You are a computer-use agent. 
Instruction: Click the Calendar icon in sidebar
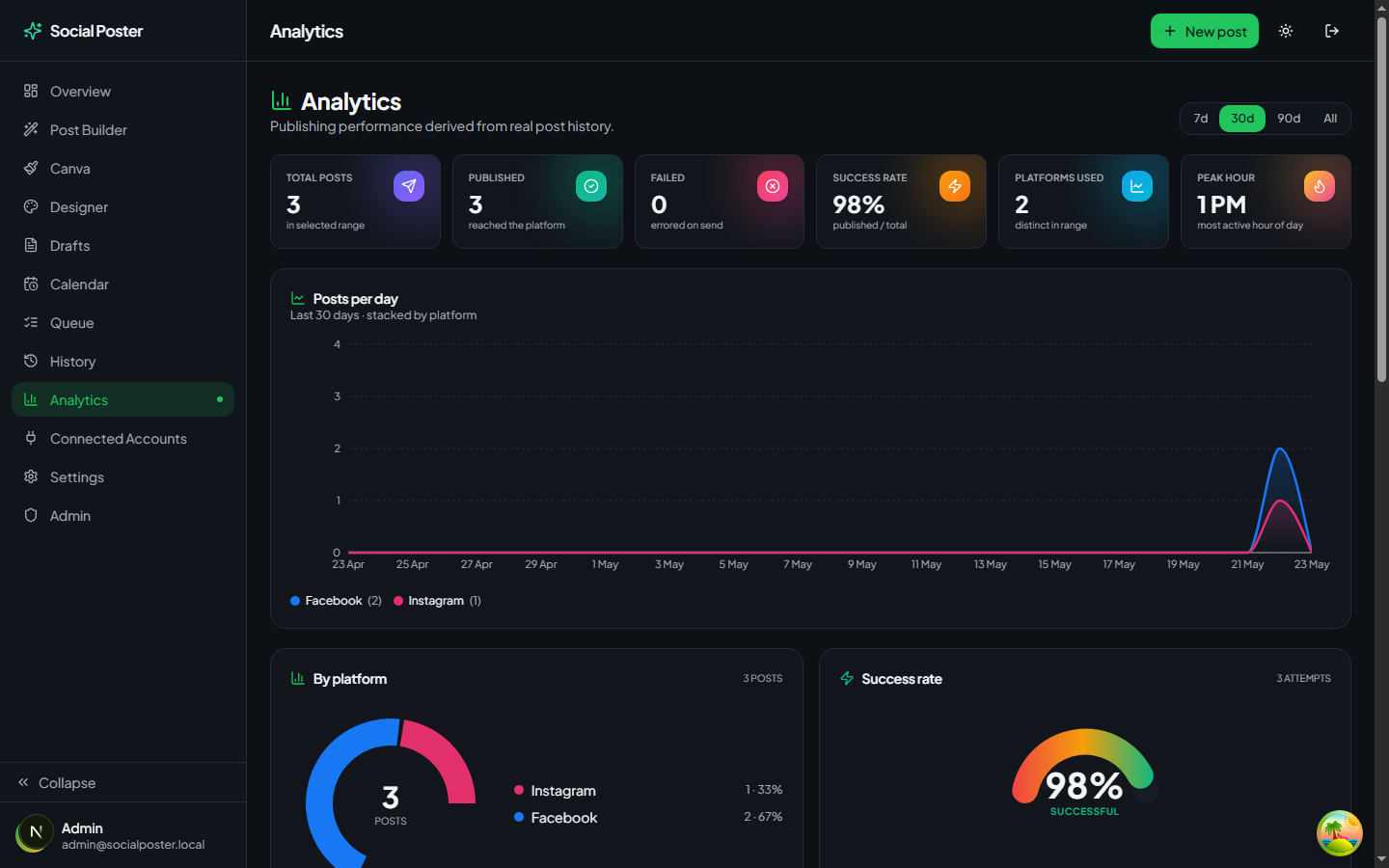pos(31,284)
